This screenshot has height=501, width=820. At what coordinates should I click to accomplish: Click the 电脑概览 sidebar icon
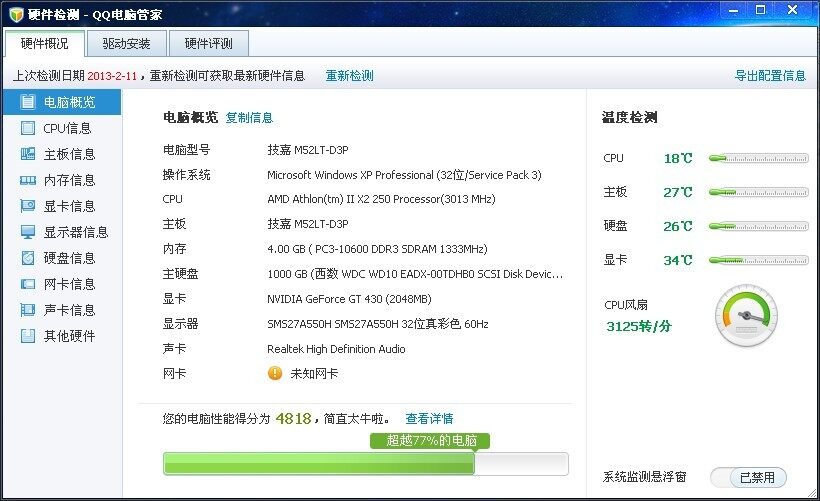[28, 102]
